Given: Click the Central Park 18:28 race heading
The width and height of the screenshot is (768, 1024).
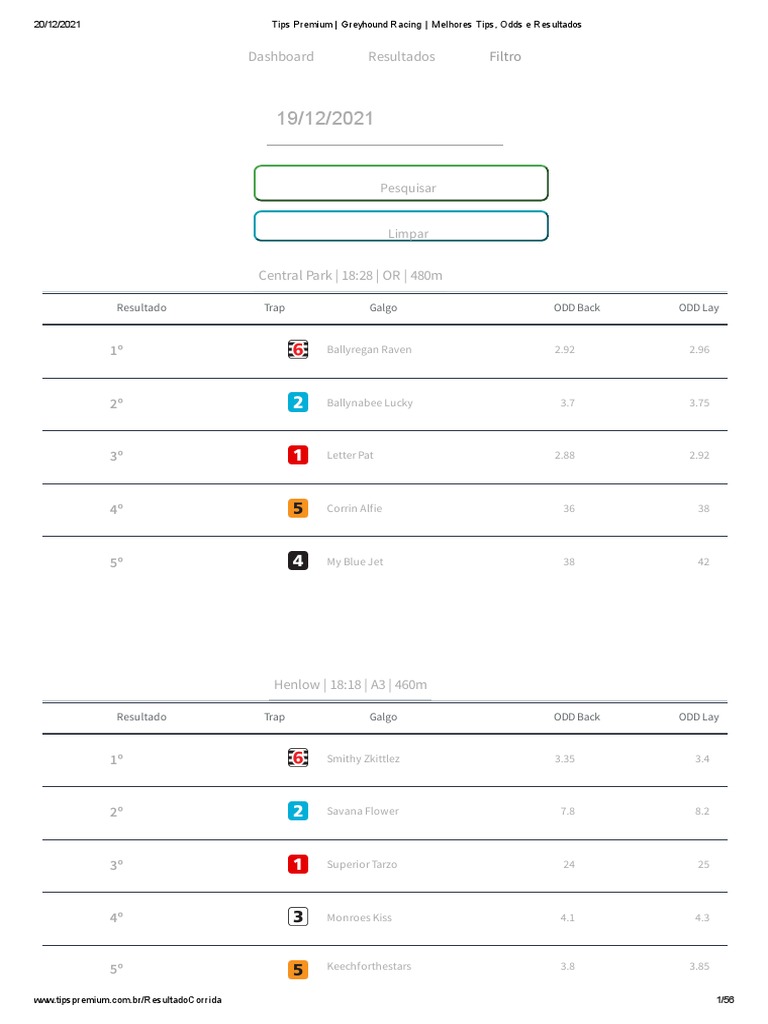Looking at the screenshot, I should (x=350, y=275).
